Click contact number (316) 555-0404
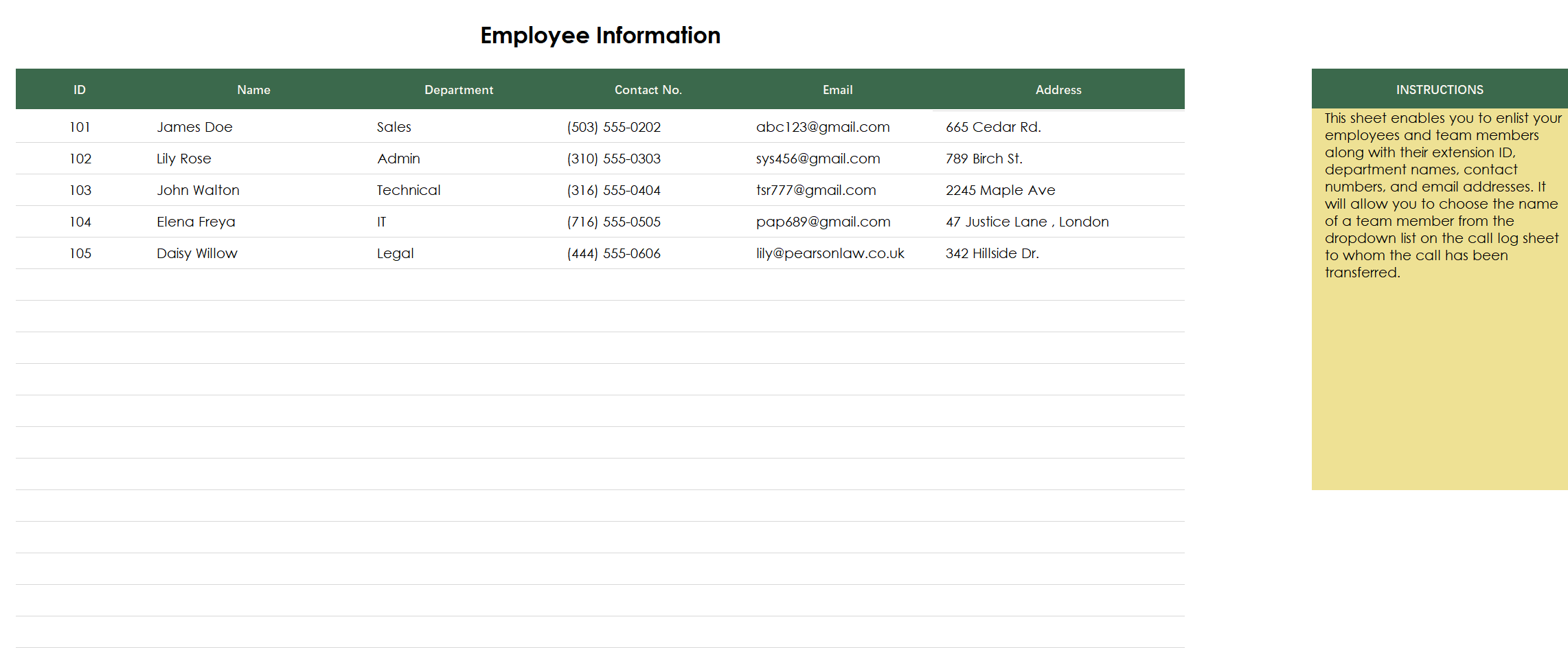Viewport: 1568px width, 648px height. pyautogui.click(x=613, y=190)
